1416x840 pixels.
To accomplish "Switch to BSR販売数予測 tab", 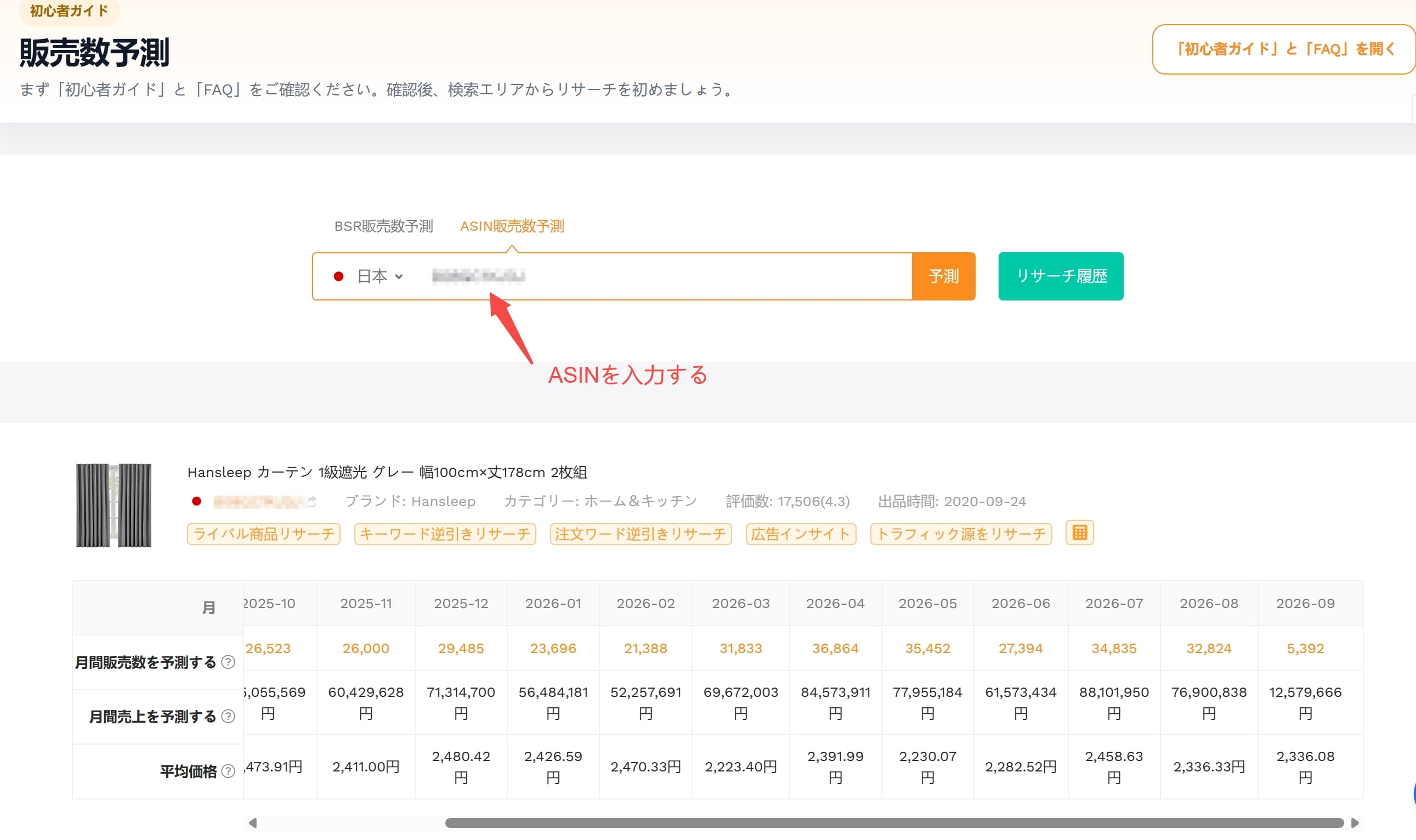I will click(383, 226).
